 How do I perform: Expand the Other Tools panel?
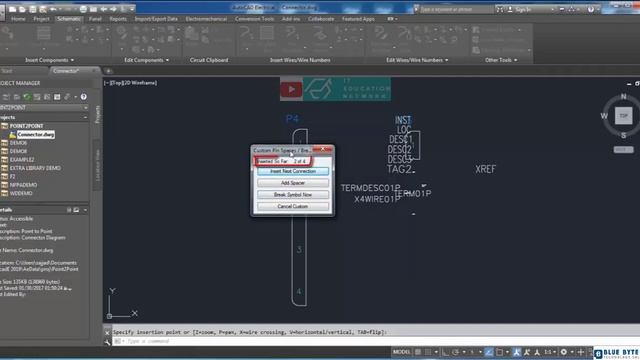coord(501,60)
